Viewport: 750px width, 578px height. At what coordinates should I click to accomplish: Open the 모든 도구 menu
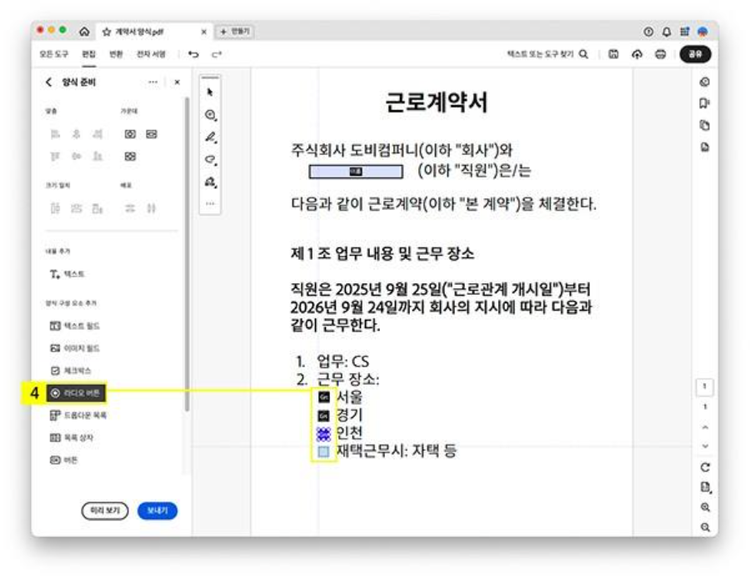pos(54,54)
